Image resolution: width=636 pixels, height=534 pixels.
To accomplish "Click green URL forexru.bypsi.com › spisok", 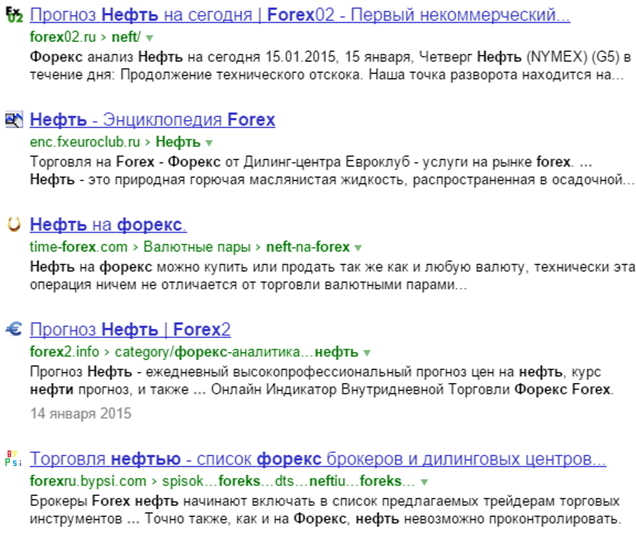I will pyautogui.click(x=222, y=481).
